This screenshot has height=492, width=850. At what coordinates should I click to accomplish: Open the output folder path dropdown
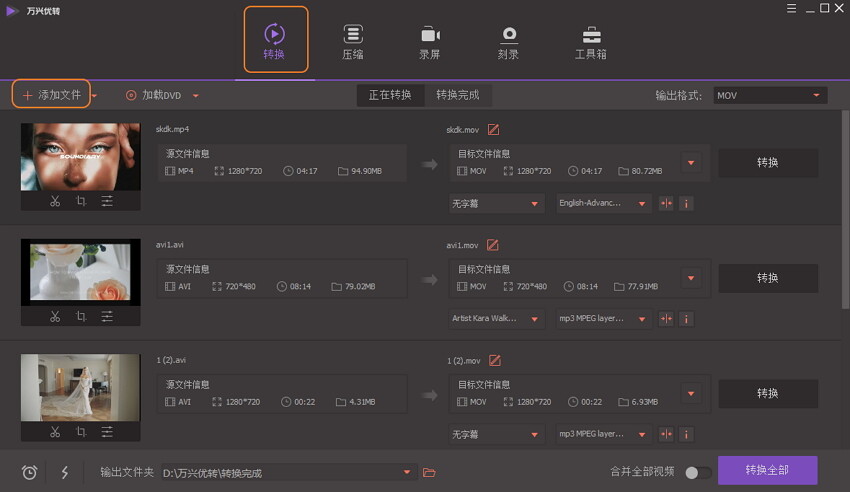tap(289, 473)
